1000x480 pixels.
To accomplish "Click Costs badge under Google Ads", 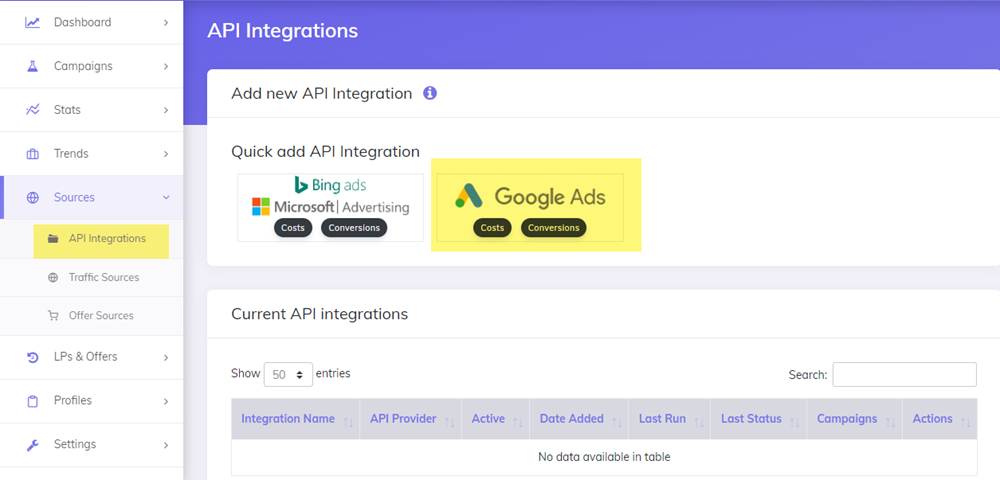I will coord(492,228).
